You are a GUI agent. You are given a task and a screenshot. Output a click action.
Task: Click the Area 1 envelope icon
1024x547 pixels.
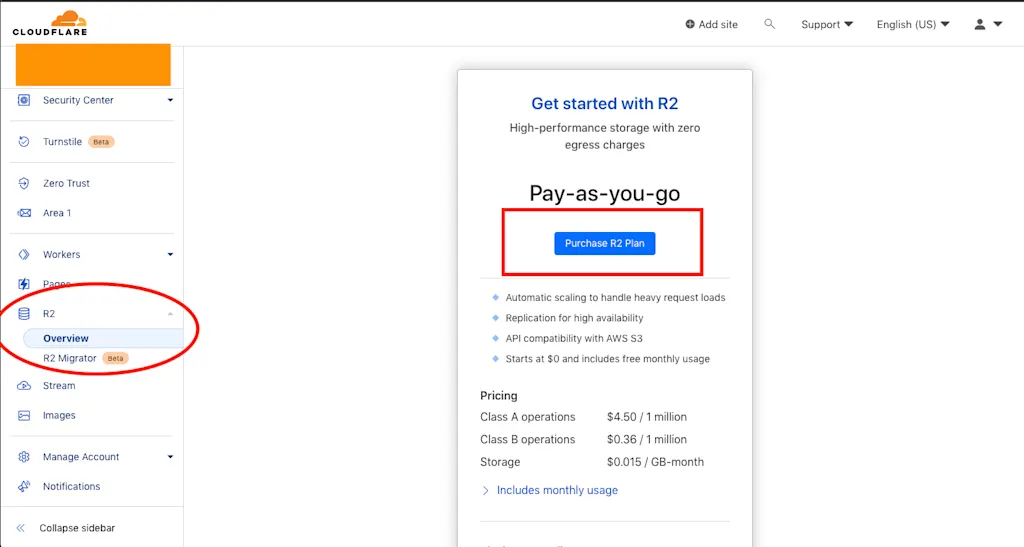tap(24, 213)
